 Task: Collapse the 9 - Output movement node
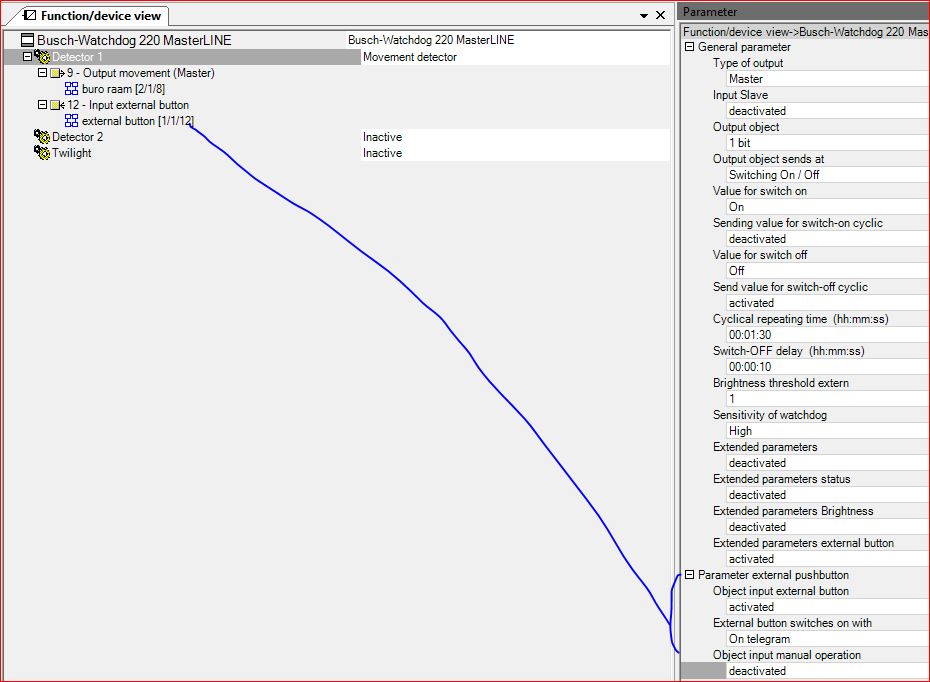pyautogui.click(x=42, y=73)
